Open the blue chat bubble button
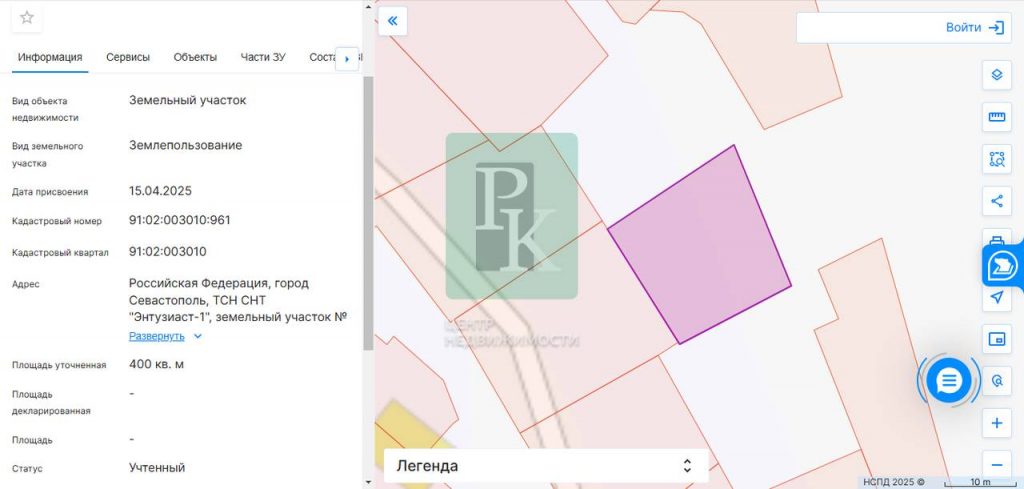The height and width of the screenshot is (489, 1024). [x=948, y=380]
